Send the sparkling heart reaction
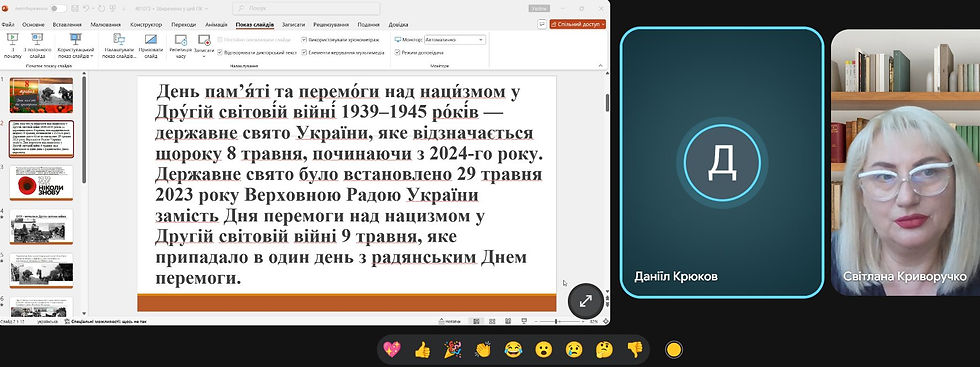The height and width of the screenshot is (367, 980). pos(392,349)
